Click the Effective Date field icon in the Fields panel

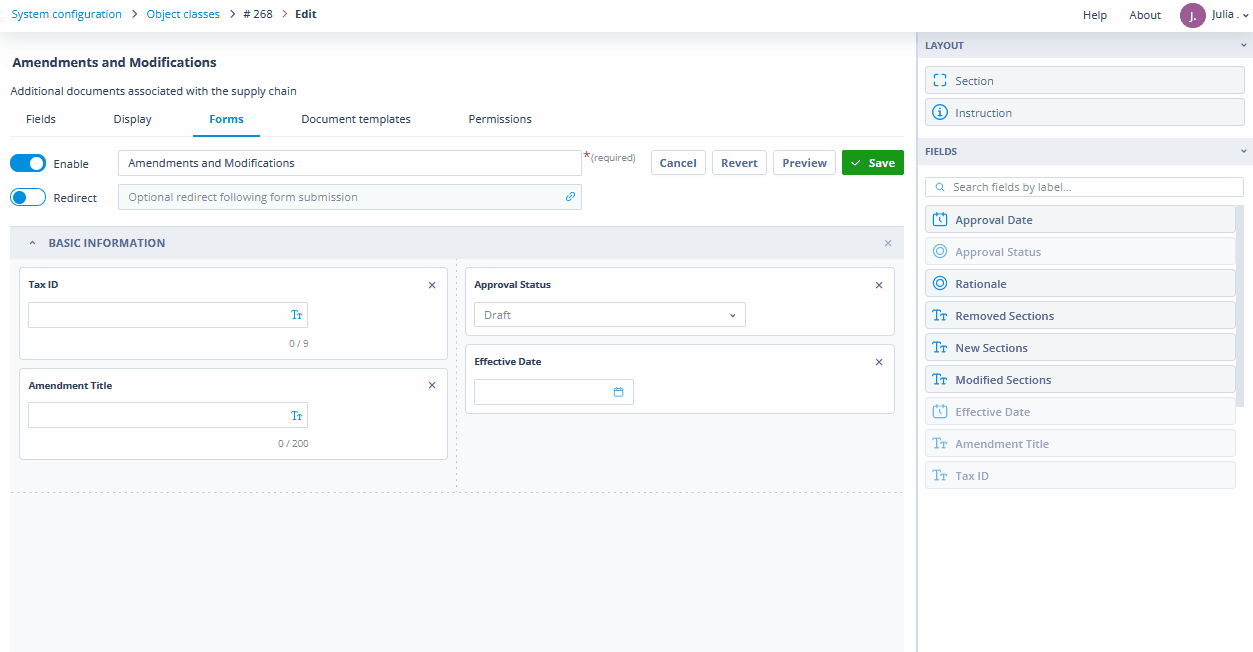coord(940,412)
